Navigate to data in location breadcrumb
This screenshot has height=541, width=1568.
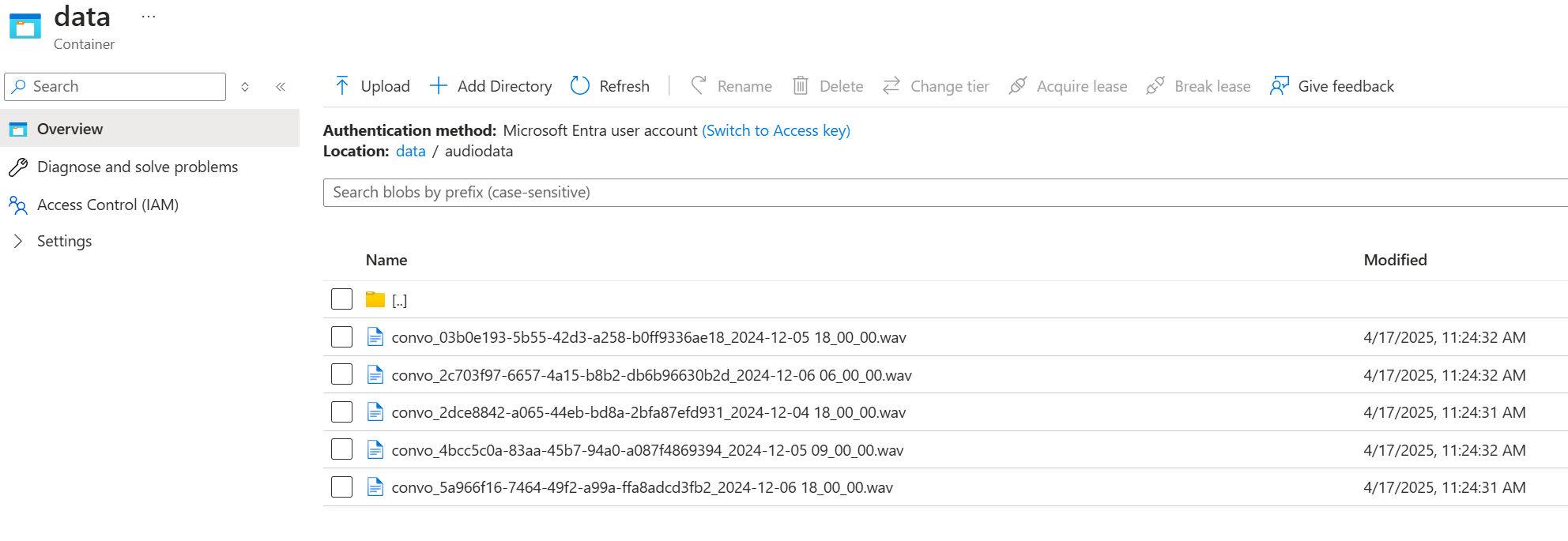(x=410, y=151)
